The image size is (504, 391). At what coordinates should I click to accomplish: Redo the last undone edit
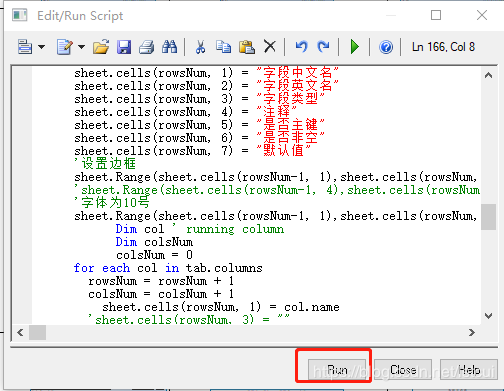[323, 46]
